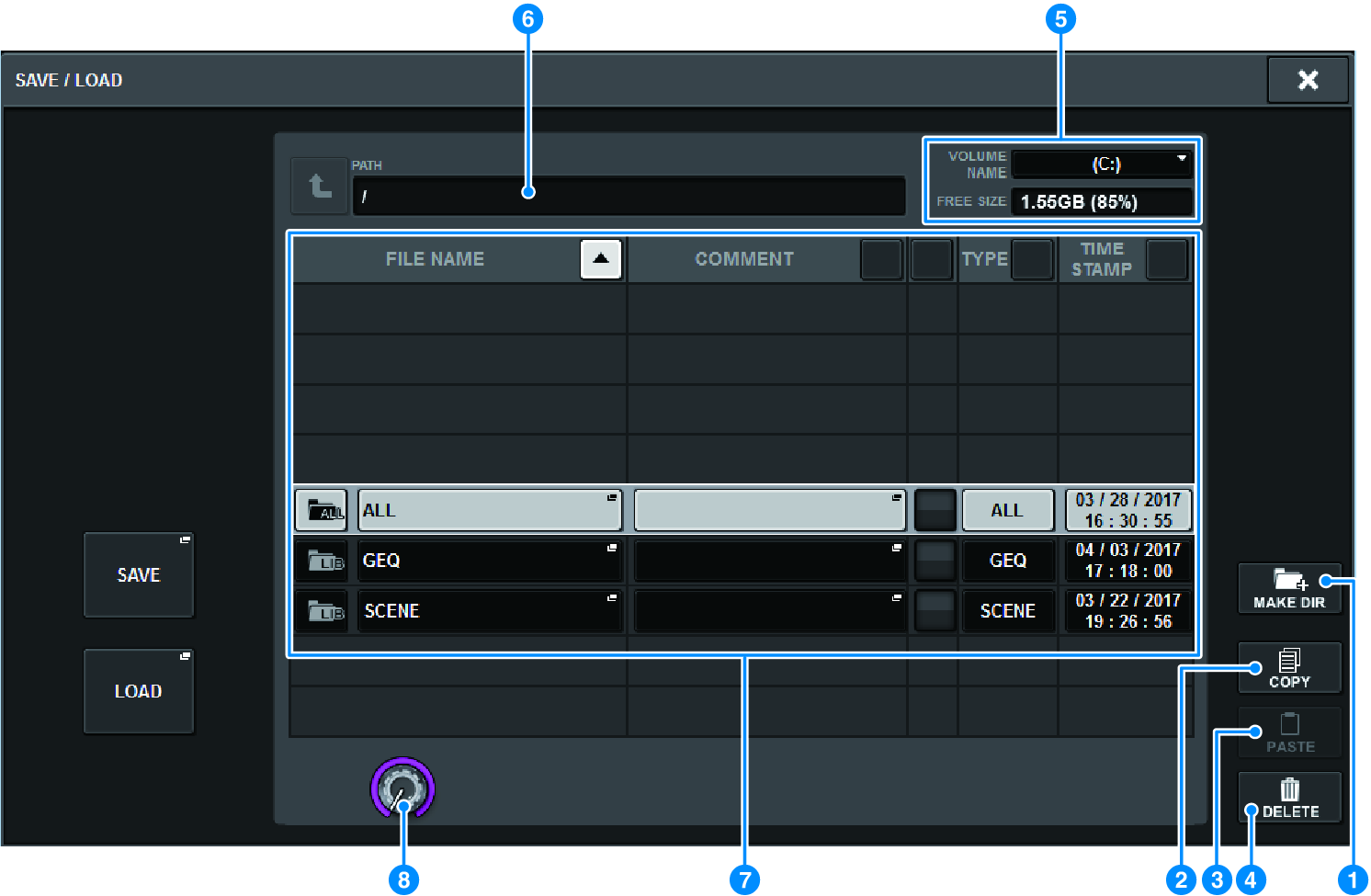Toggle the protect box on GEQ row
Screen dimensions: 1371x896
(x=935, y=561)
